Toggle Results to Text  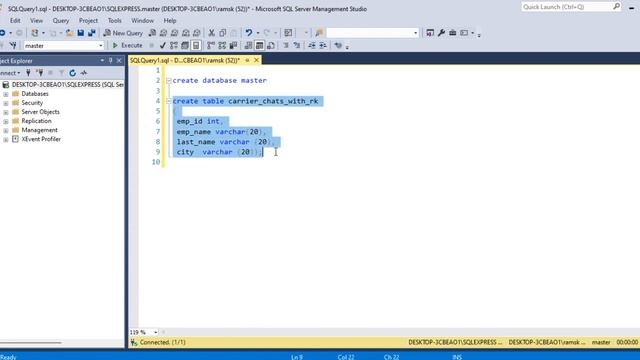(248, 45)
